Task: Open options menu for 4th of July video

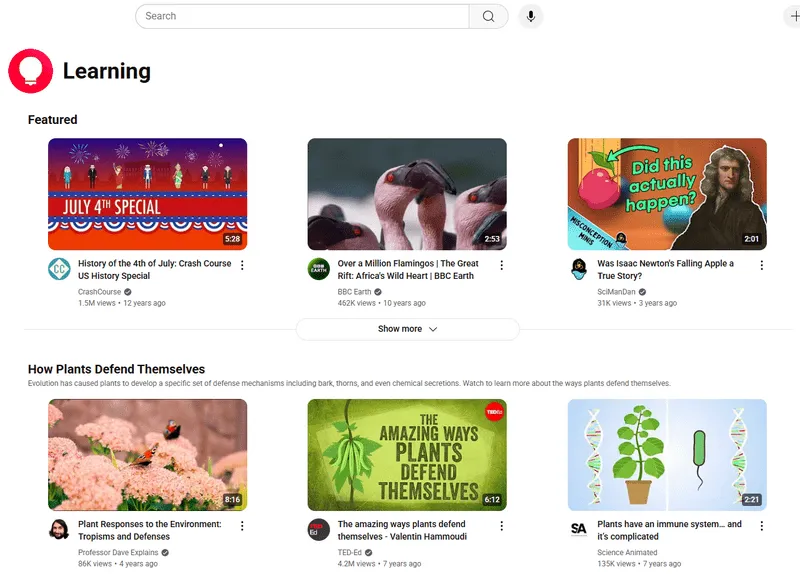Action: point(242,265)
